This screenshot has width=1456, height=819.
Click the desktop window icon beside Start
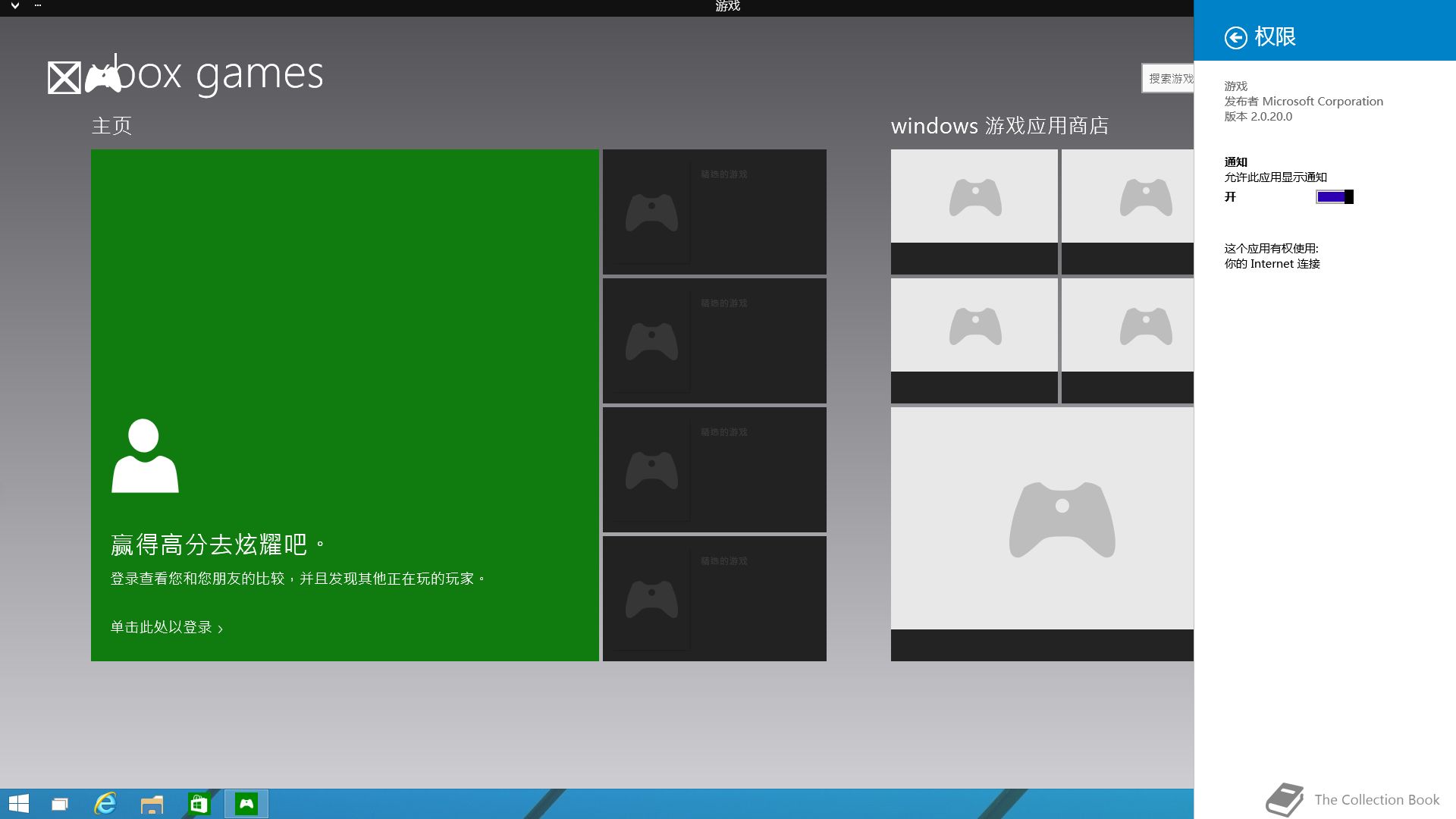point(59,804)
